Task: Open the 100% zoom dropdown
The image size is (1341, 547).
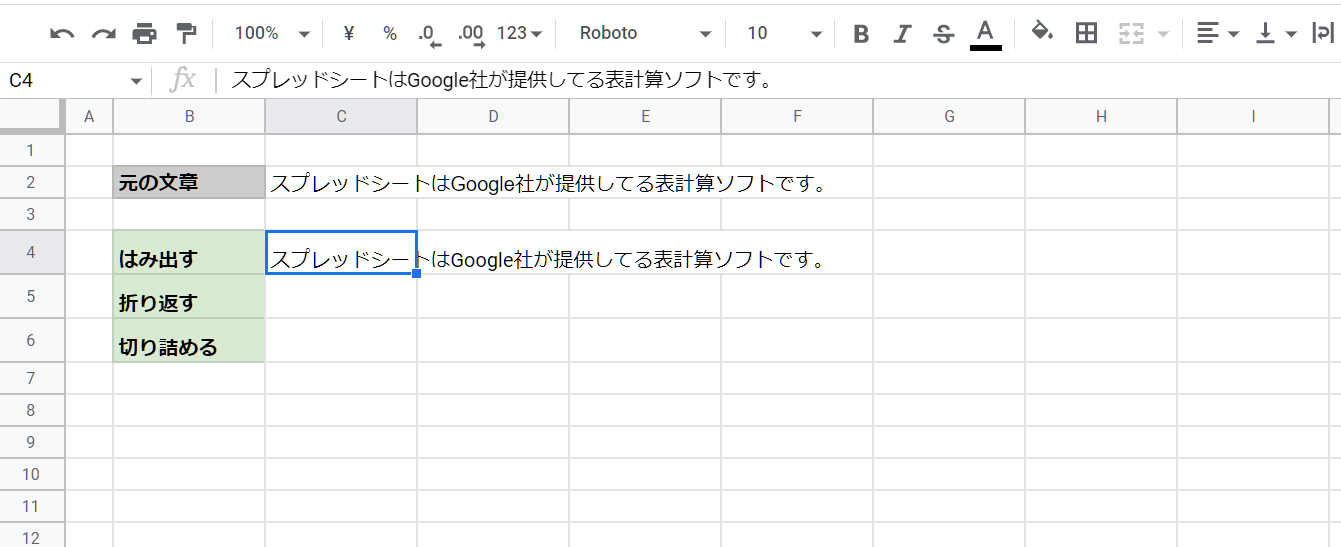Action: pyautogui.click(x=272, y=33)
